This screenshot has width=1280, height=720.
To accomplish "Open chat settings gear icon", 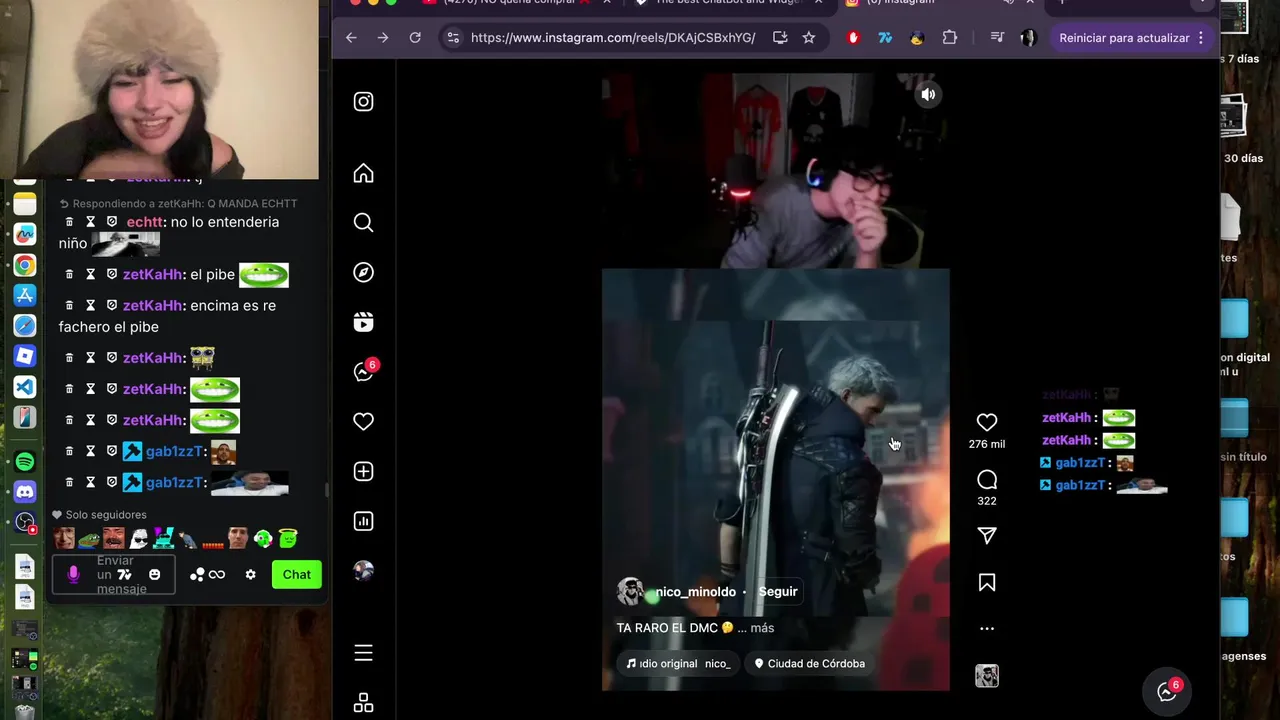I will click(x=251, y=574).
